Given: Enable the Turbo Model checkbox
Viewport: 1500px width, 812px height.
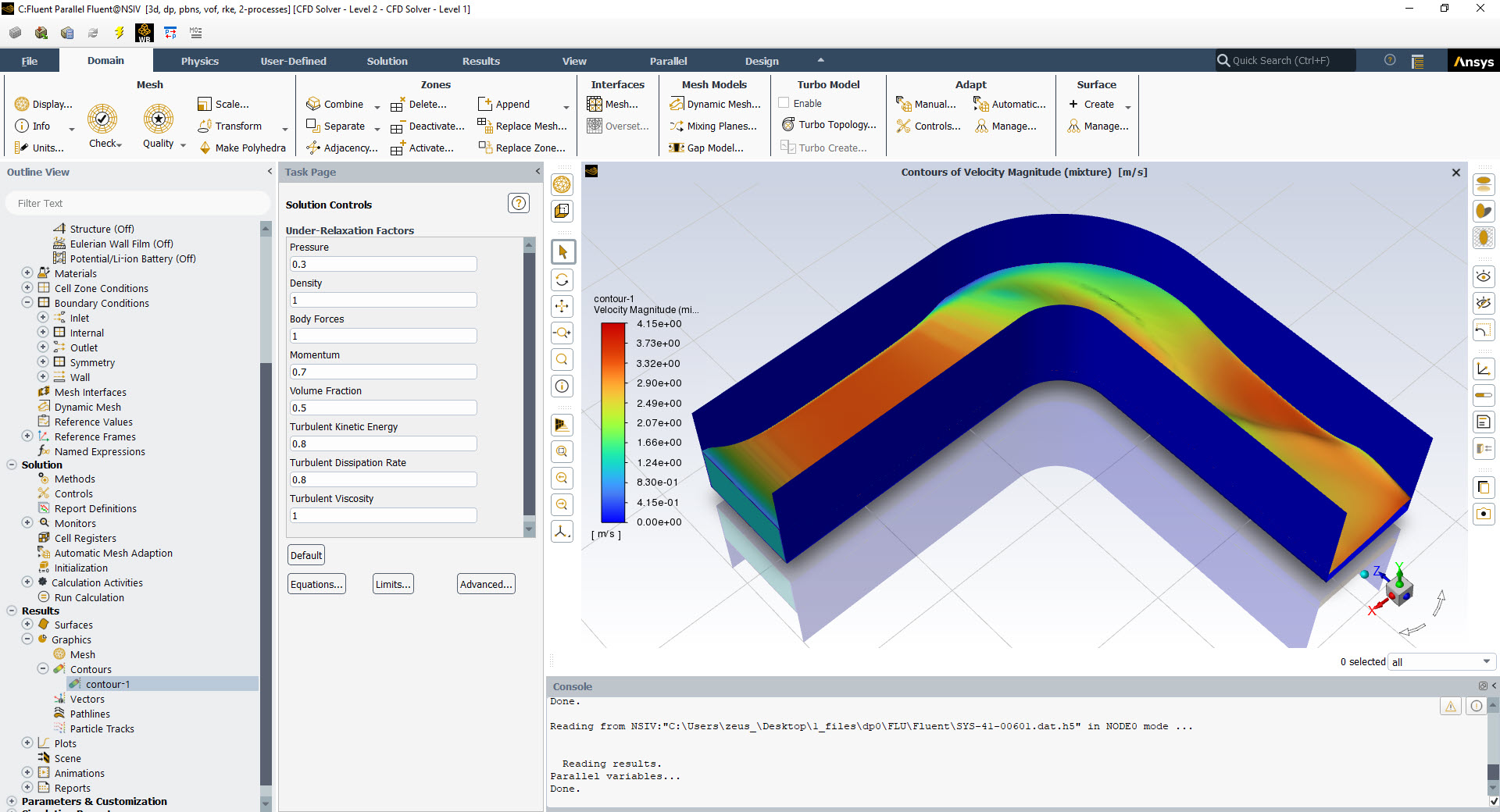Looking at the screenshot, I should 783,102.
